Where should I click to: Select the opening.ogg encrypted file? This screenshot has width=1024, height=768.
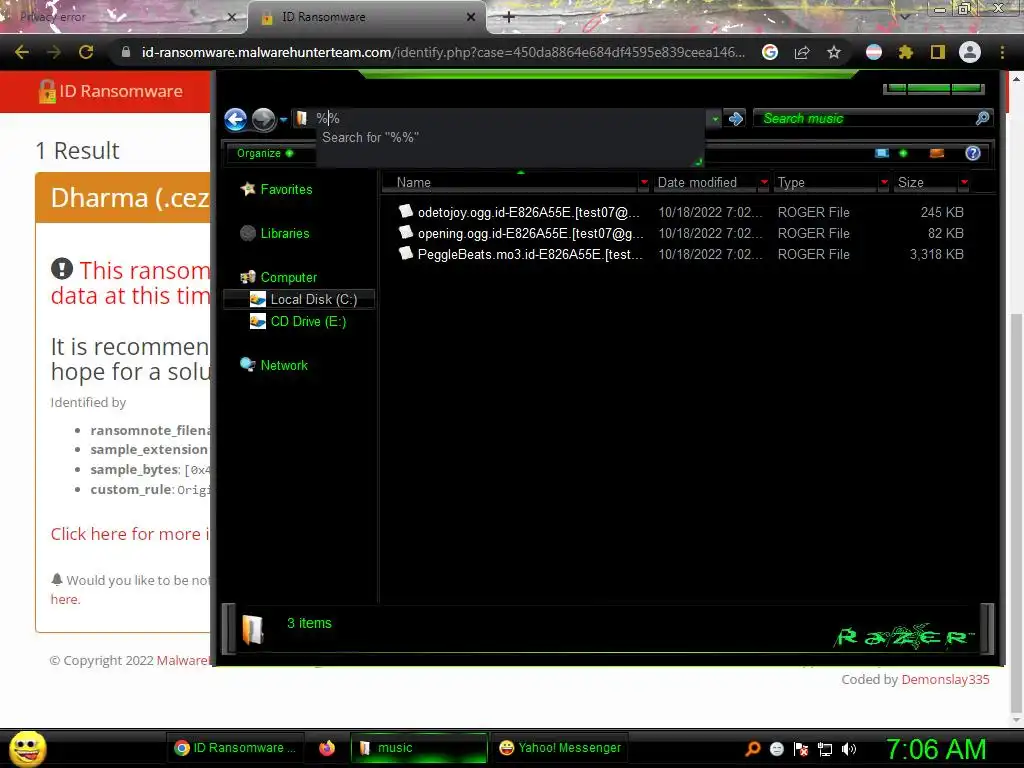coord(530,233)
